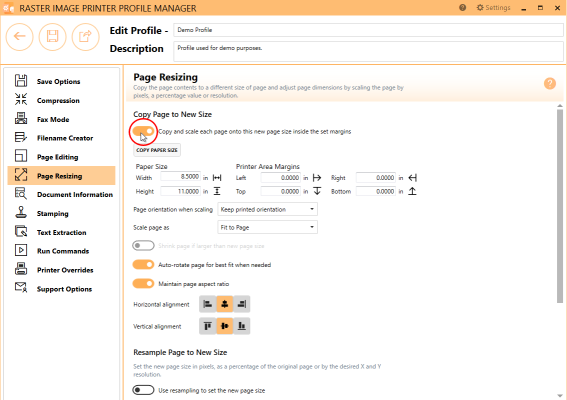The width and height of the screenshot is (567, 400).
Task: Click the back arrow button
Action: [20, 36]
